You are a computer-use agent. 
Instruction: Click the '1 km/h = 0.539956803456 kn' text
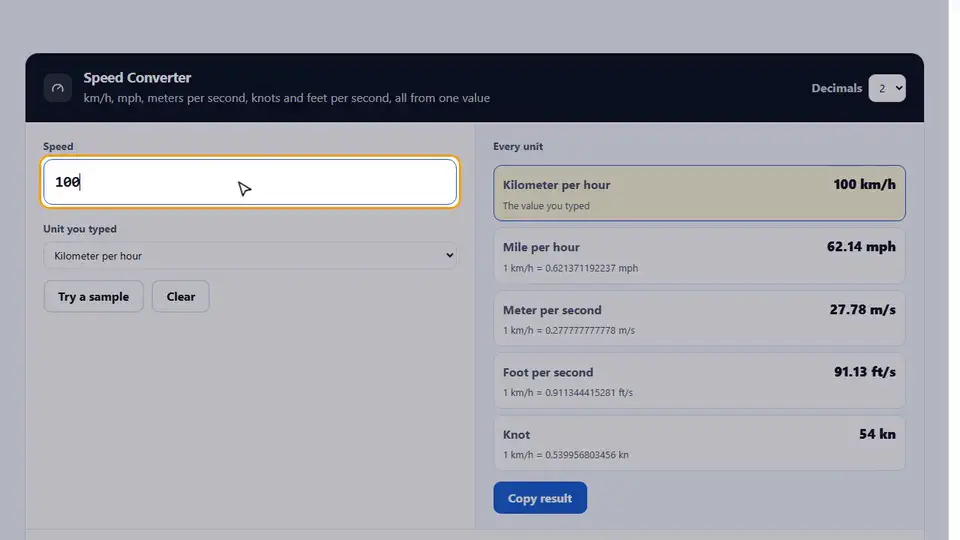point(565,455)
